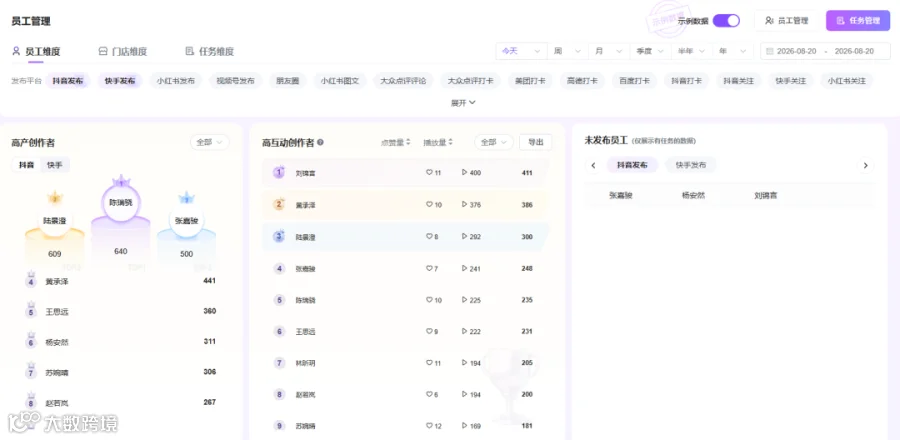Click the 导出 button
Viewport: 900px width, 440px height.
[x=536, y=142]
